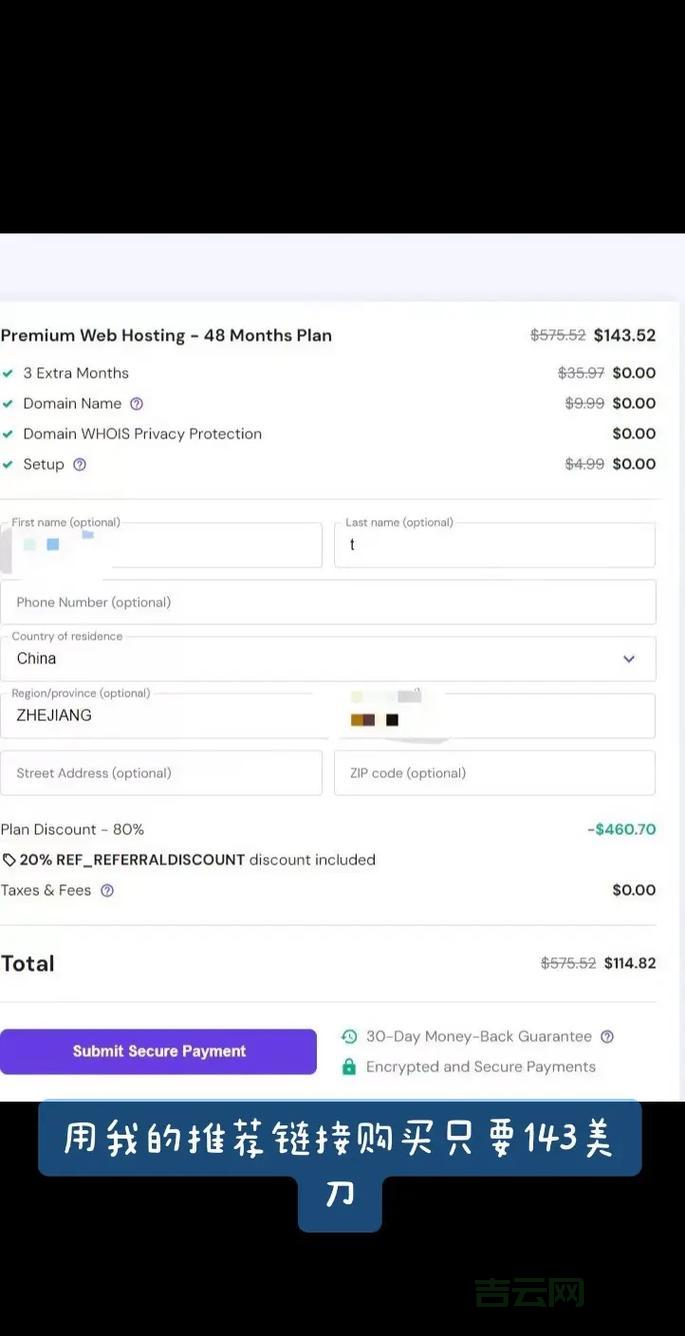
Task: Click help icon next to Domain Name
Action: (137, 404)
